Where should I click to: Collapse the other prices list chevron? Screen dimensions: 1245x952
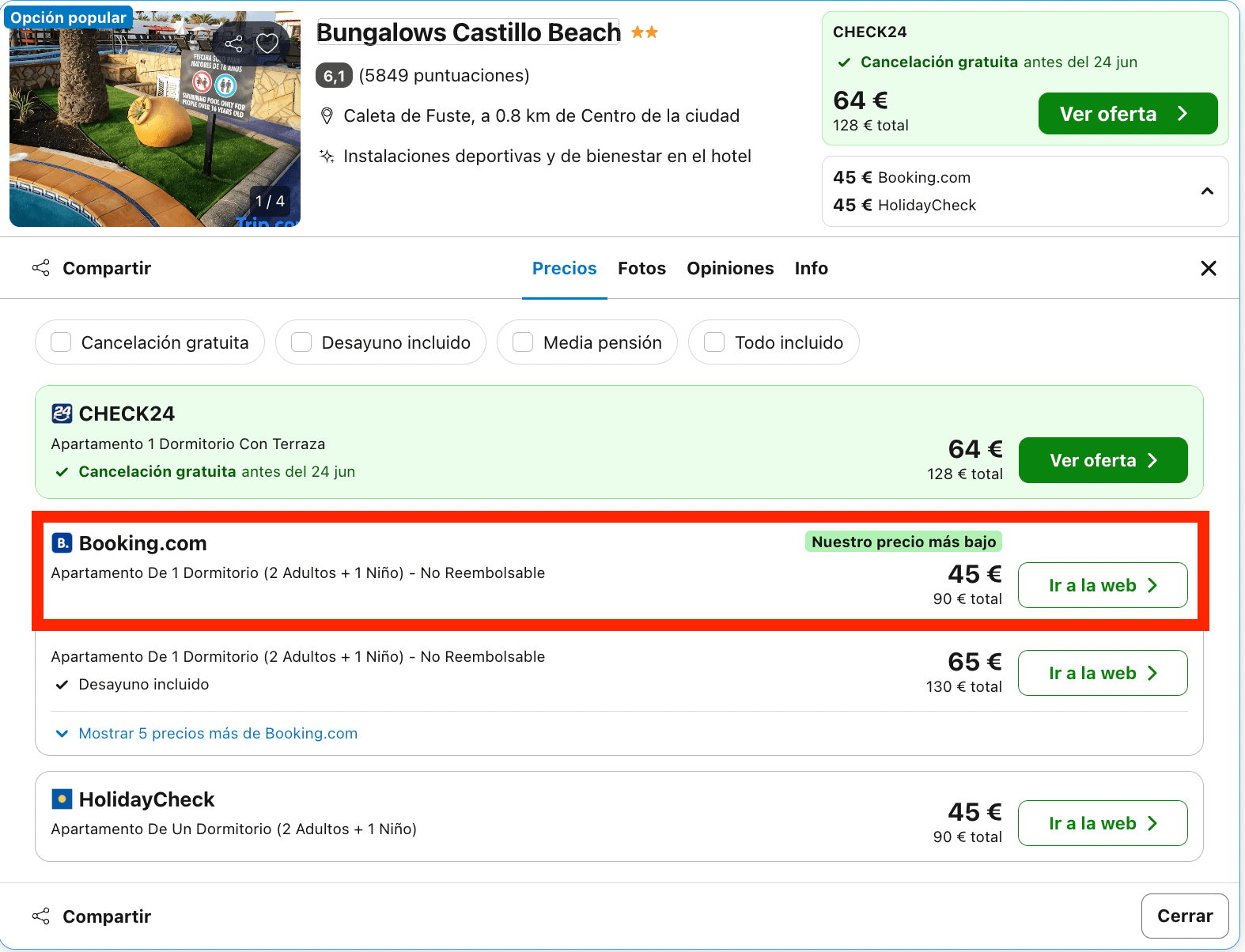[x=1207, y=191]
